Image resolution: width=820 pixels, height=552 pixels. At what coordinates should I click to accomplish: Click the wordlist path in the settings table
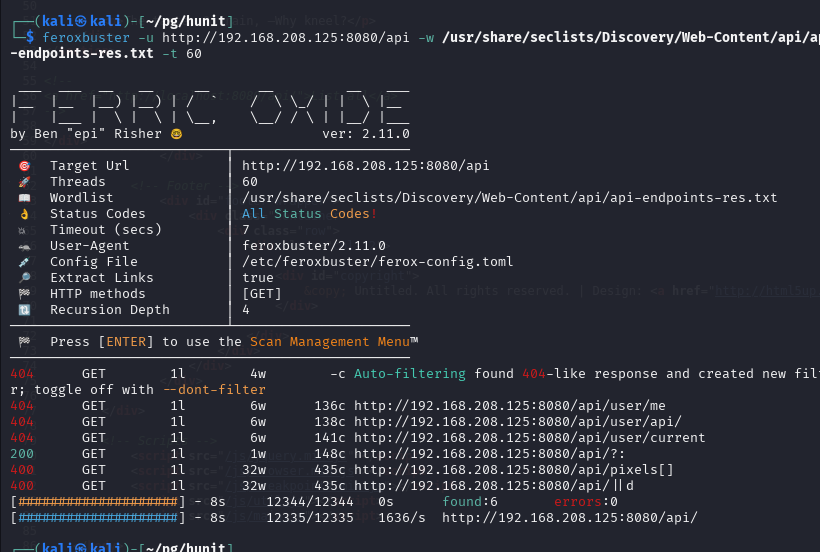point(509,198)
